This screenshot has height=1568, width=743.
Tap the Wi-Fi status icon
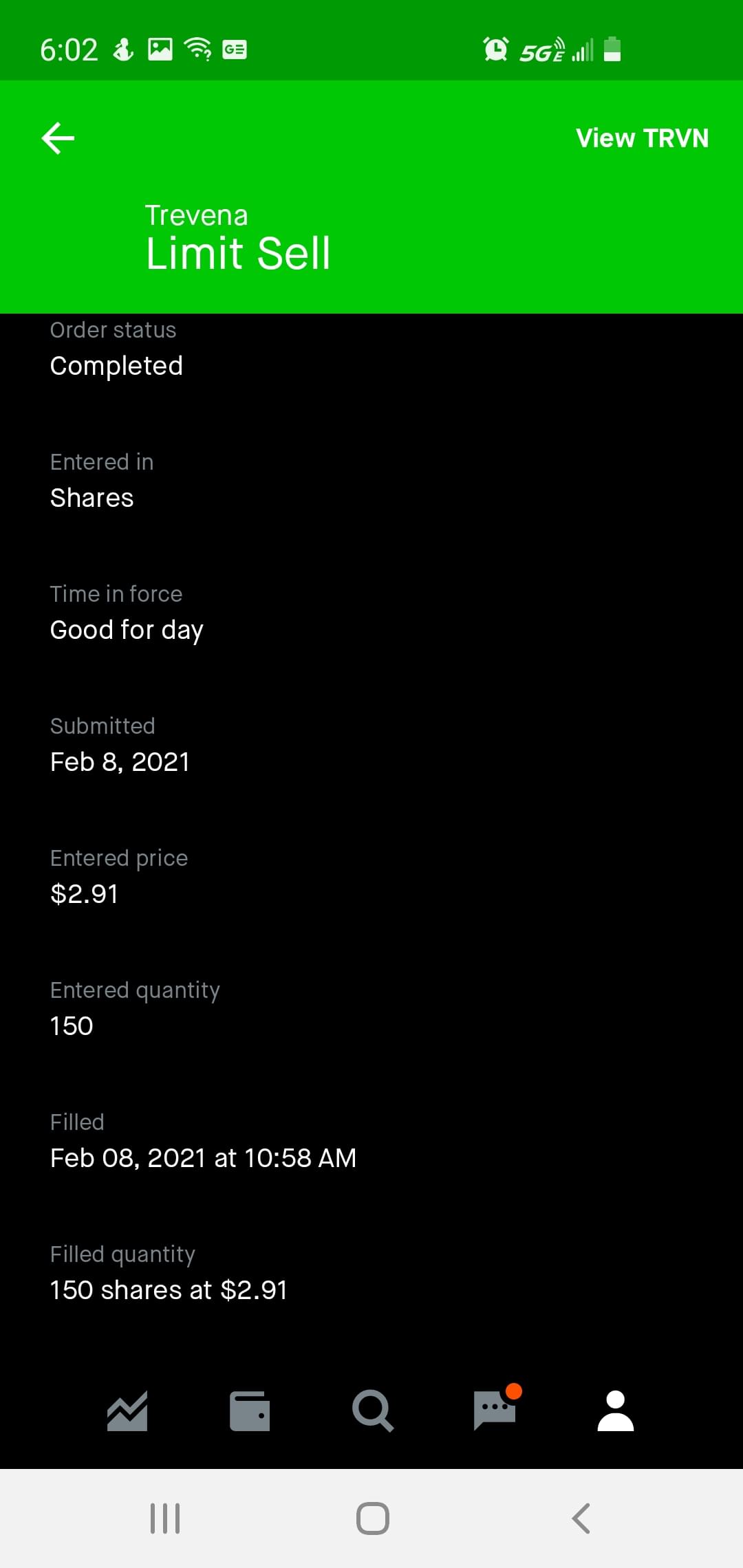click(198, 49)
